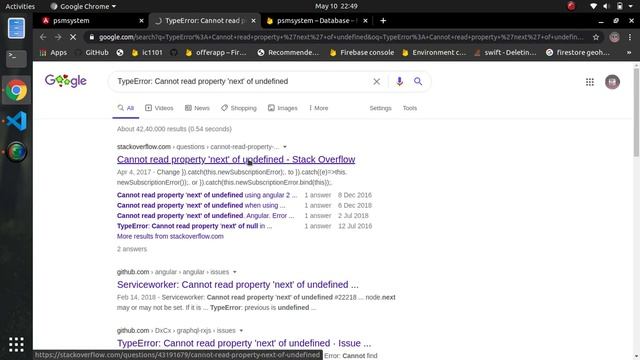Launch Terminal from the dock
Image resolution: width=640 pixels, height=360 pixels.
[16, 58]
